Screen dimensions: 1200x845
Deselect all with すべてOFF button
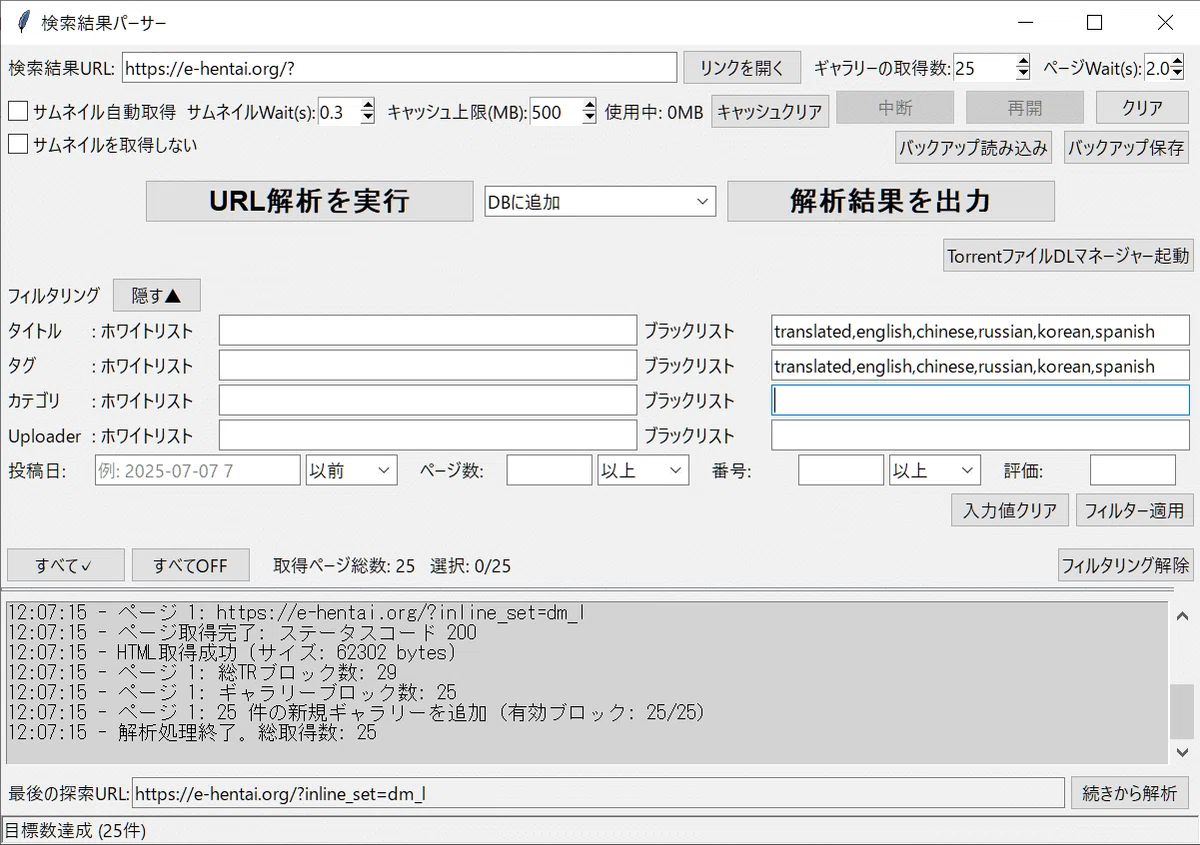click(191, 565)
